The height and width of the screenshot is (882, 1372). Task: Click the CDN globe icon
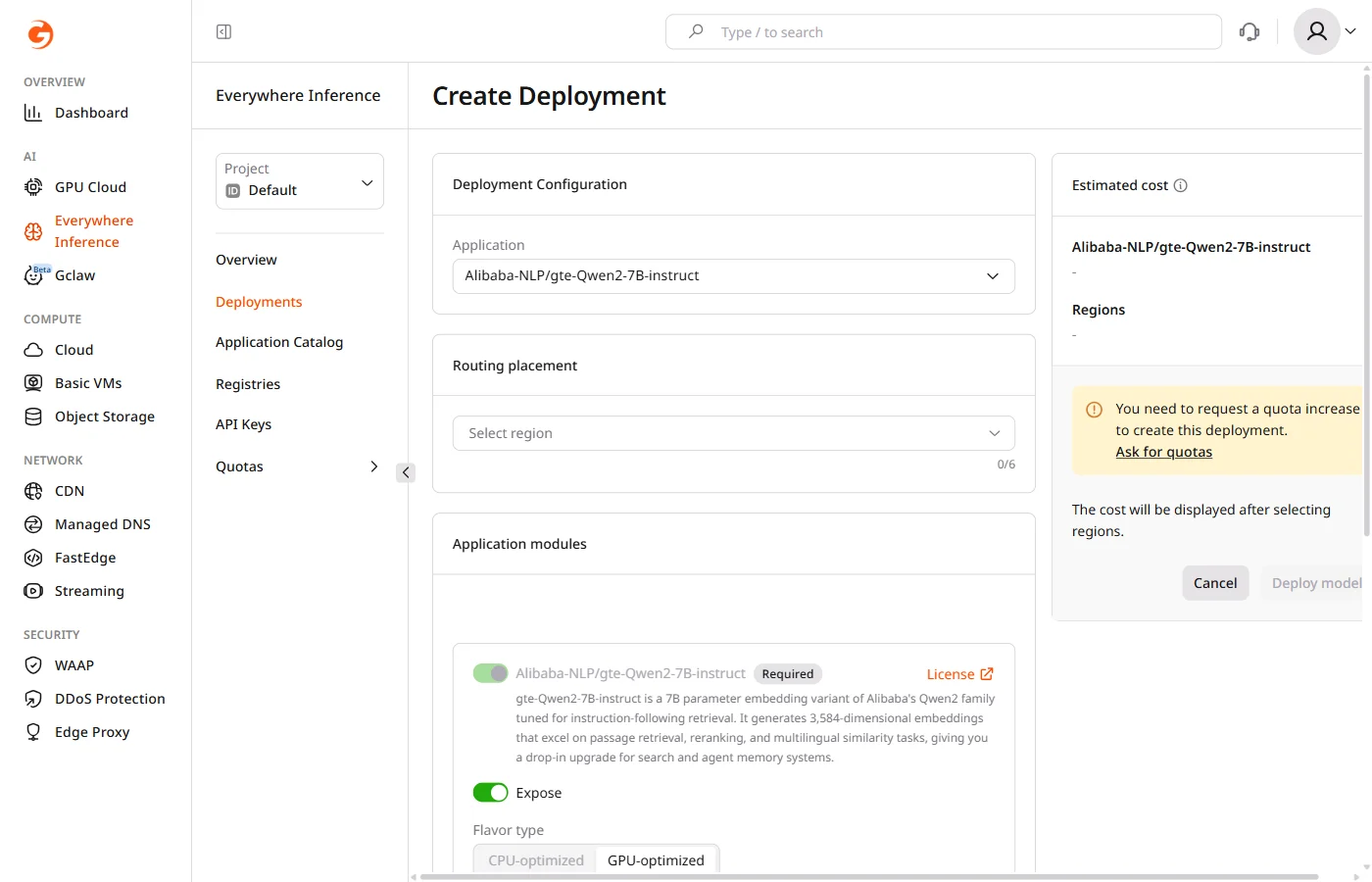[33, 491]
